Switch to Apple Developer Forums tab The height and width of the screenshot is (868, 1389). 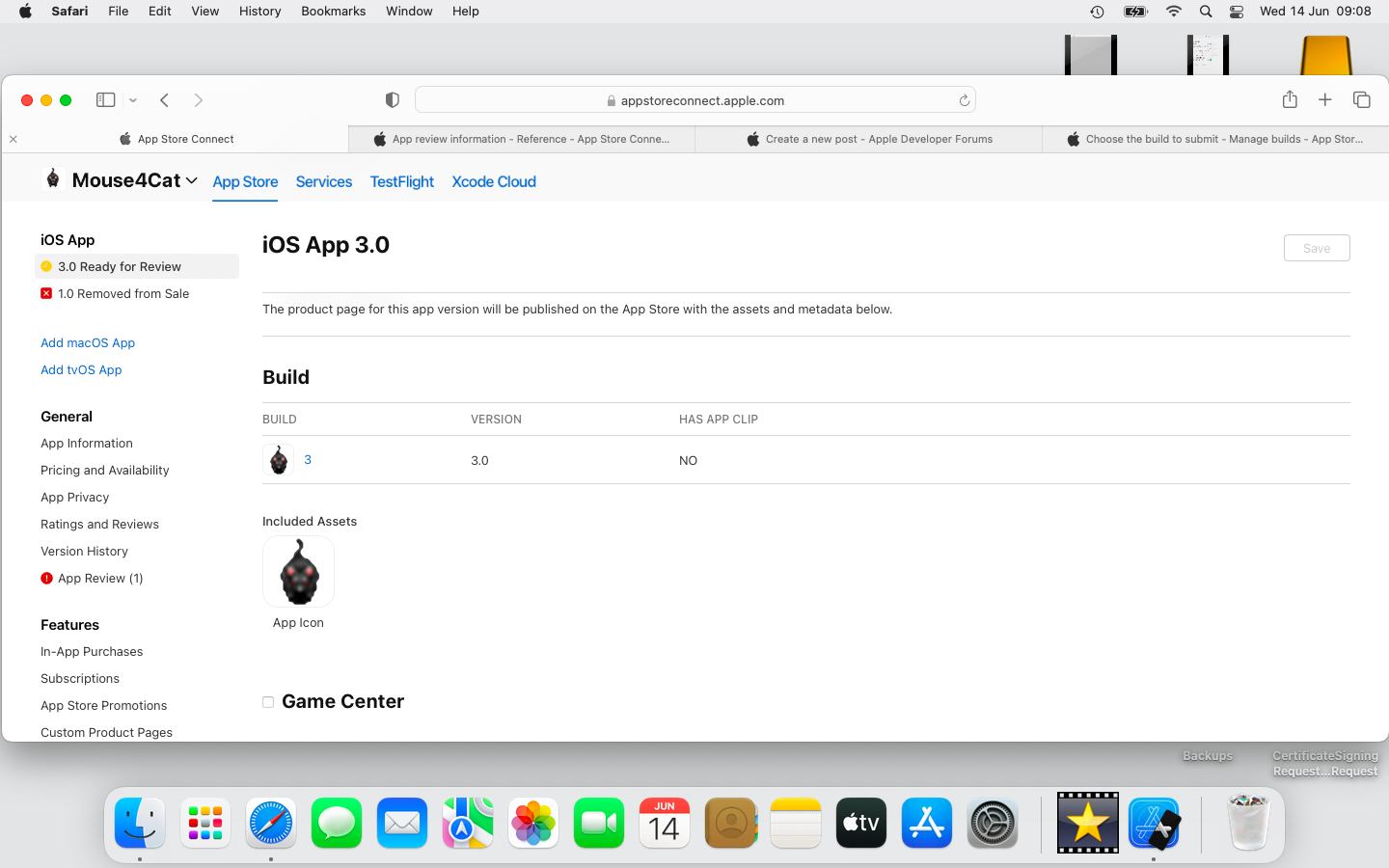868,139
